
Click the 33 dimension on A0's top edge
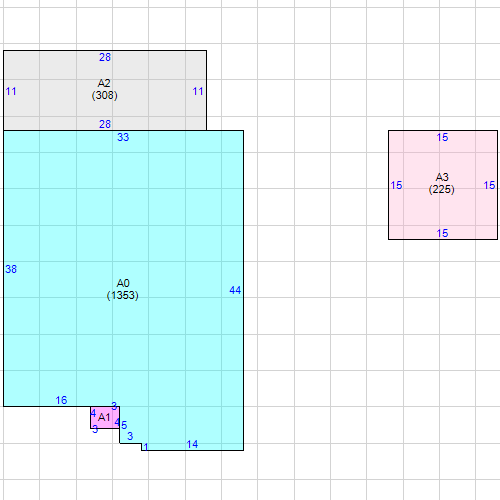click(x=123, y=137)
